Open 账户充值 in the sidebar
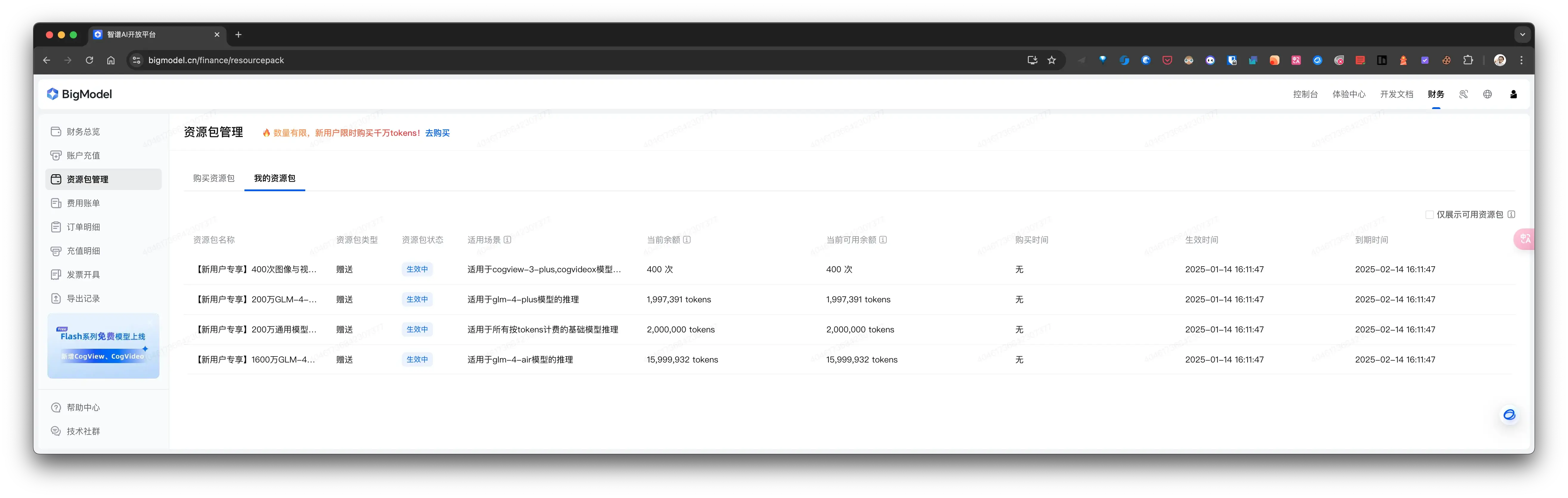This screenshot has width=1568, height=498. tap(83, 156)
